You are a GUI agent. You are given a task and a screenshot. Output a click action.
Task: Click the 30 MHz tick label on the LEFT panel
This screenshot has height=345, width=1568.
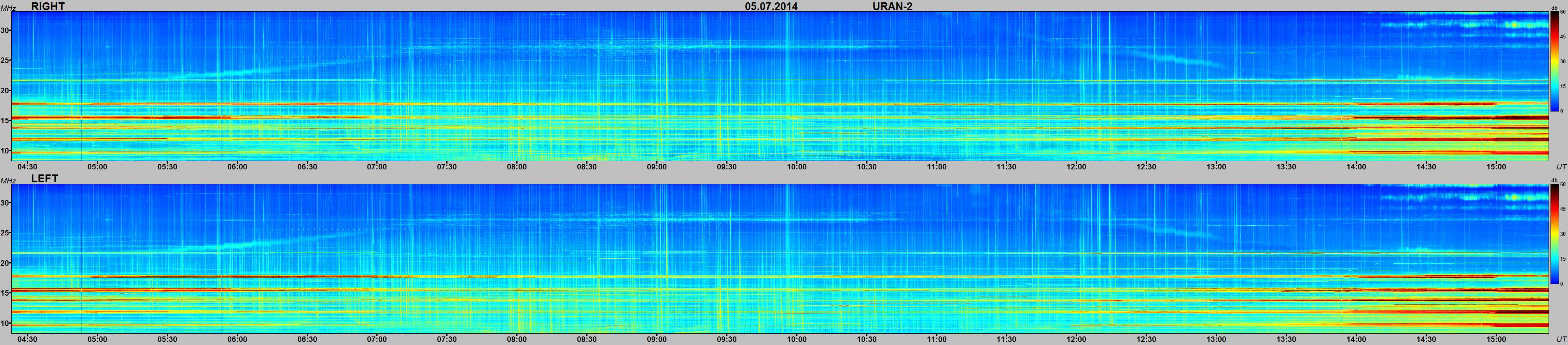[5, 203]
